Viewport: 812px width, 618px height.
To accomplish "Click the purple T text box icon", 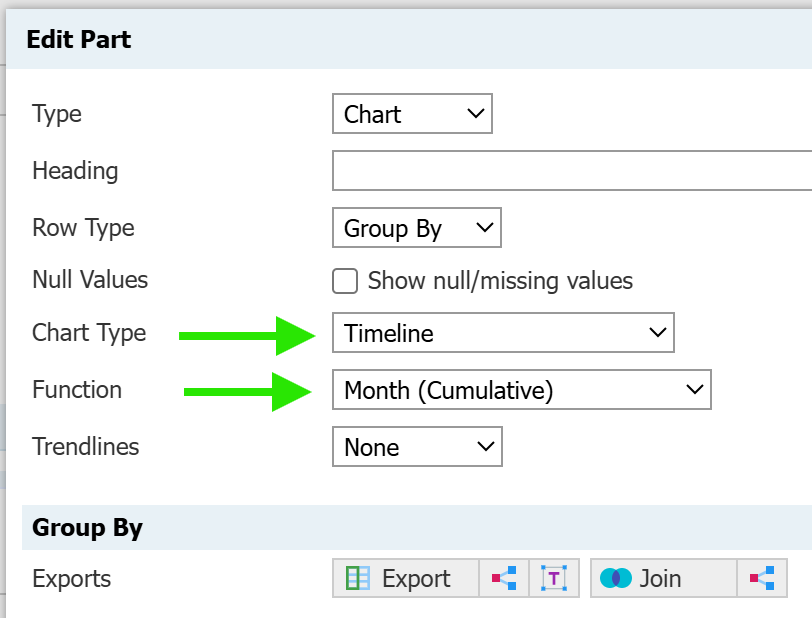I will point(554,578).
